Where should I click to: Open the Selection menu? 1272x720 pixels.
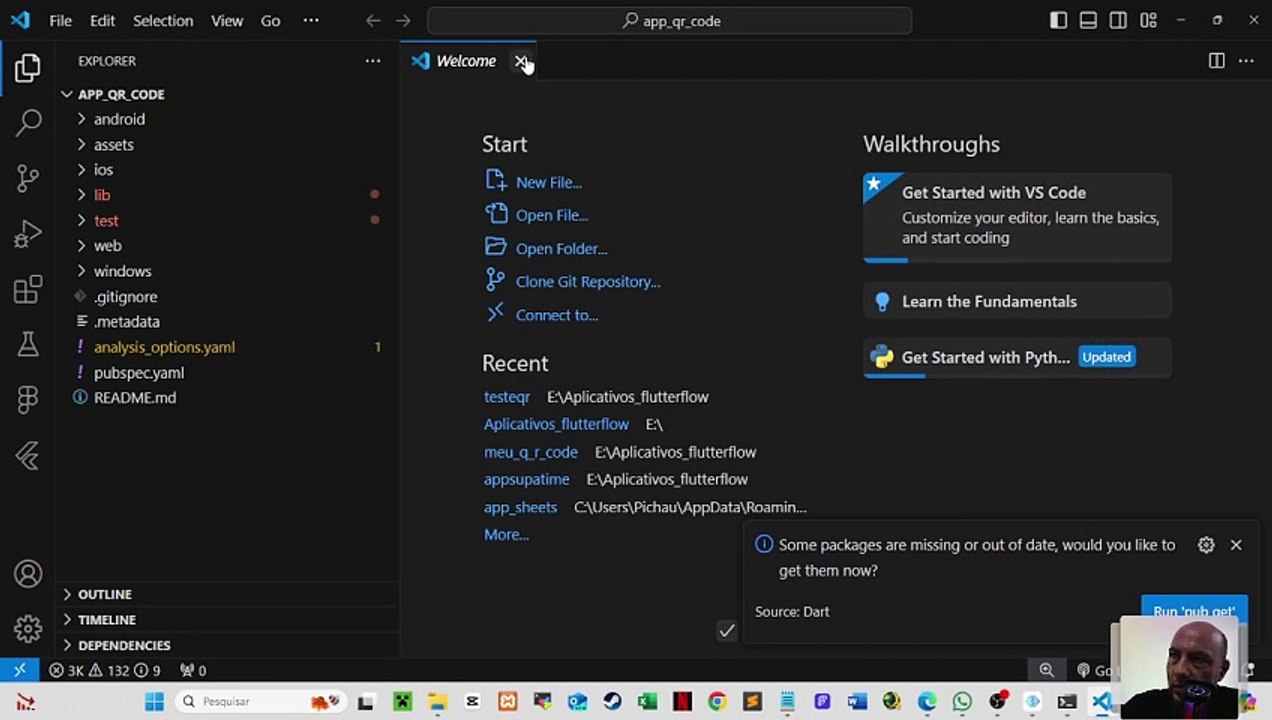163,20
